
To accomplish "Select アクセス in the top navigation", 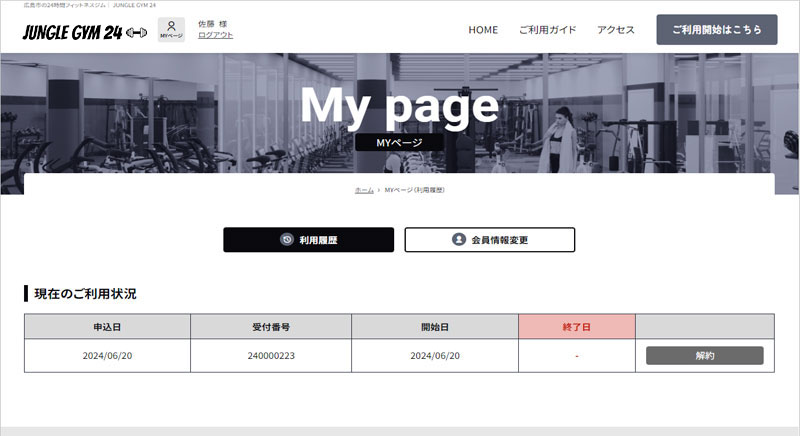I will pos(616,30).
